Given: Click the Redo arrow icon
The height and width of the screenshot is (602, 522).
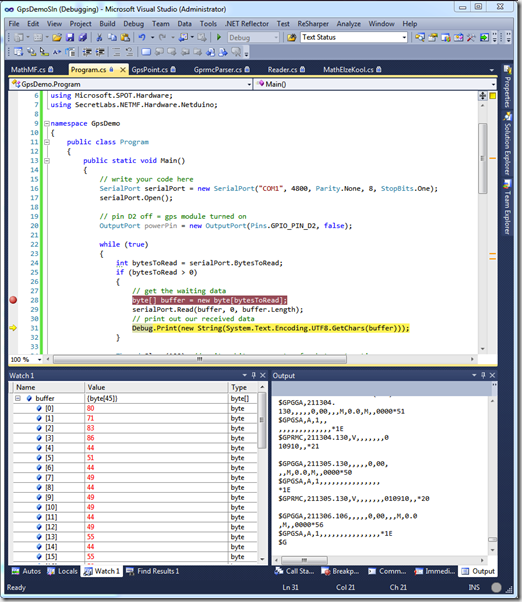Looking at the screenshot, I should [x=162, y=37].
